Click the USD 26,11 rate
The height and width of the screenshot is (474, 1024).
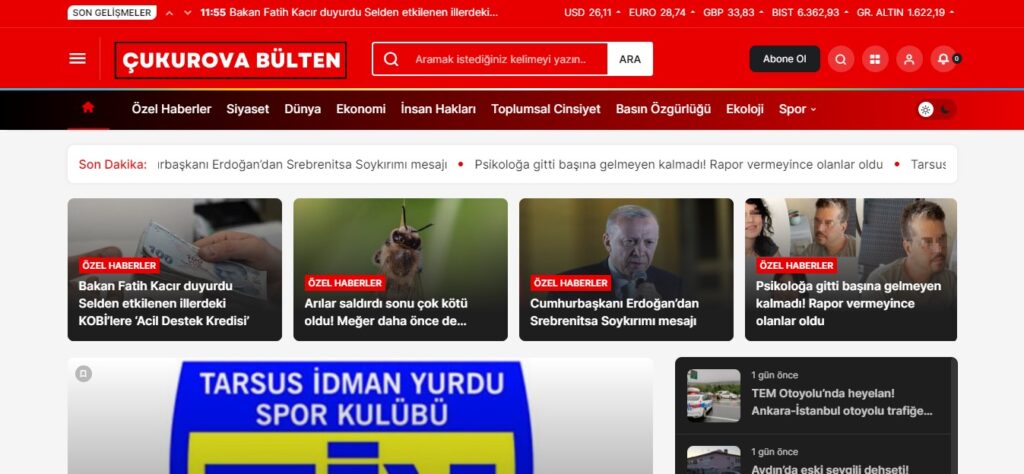coord(592,12)
